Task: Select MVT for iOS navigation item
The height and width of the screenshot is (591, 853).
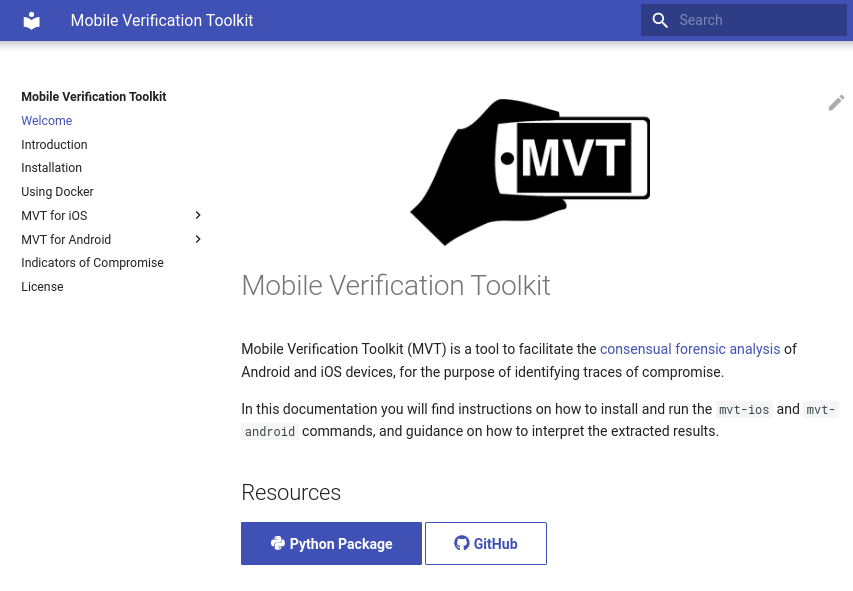Action: (54, 216)
